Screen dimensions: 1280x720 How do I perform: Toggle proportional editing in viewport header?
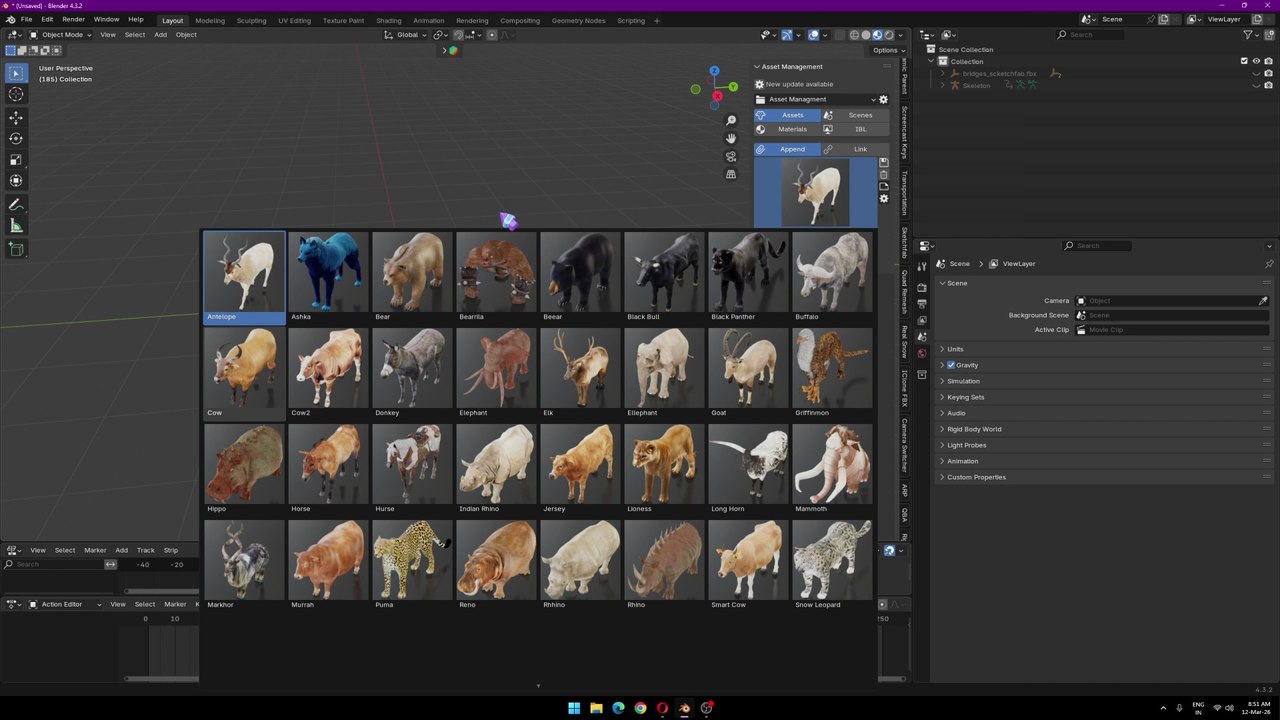click(491, 35)
